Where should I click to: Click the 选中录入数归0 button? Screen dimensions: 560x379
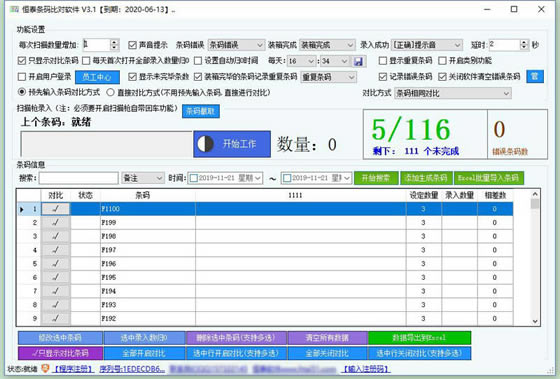144,338
